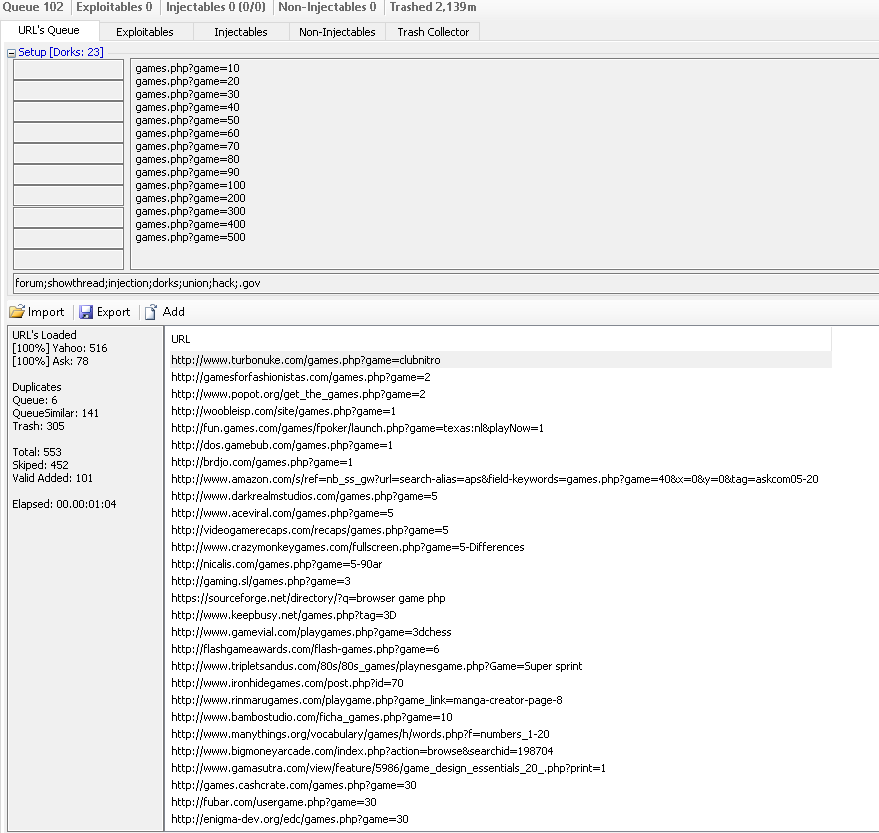Viewport: 879px width, 833px height.
Task: Click the Elapsed: 00.00:01:04 timer text
Action: coord(64,504)
